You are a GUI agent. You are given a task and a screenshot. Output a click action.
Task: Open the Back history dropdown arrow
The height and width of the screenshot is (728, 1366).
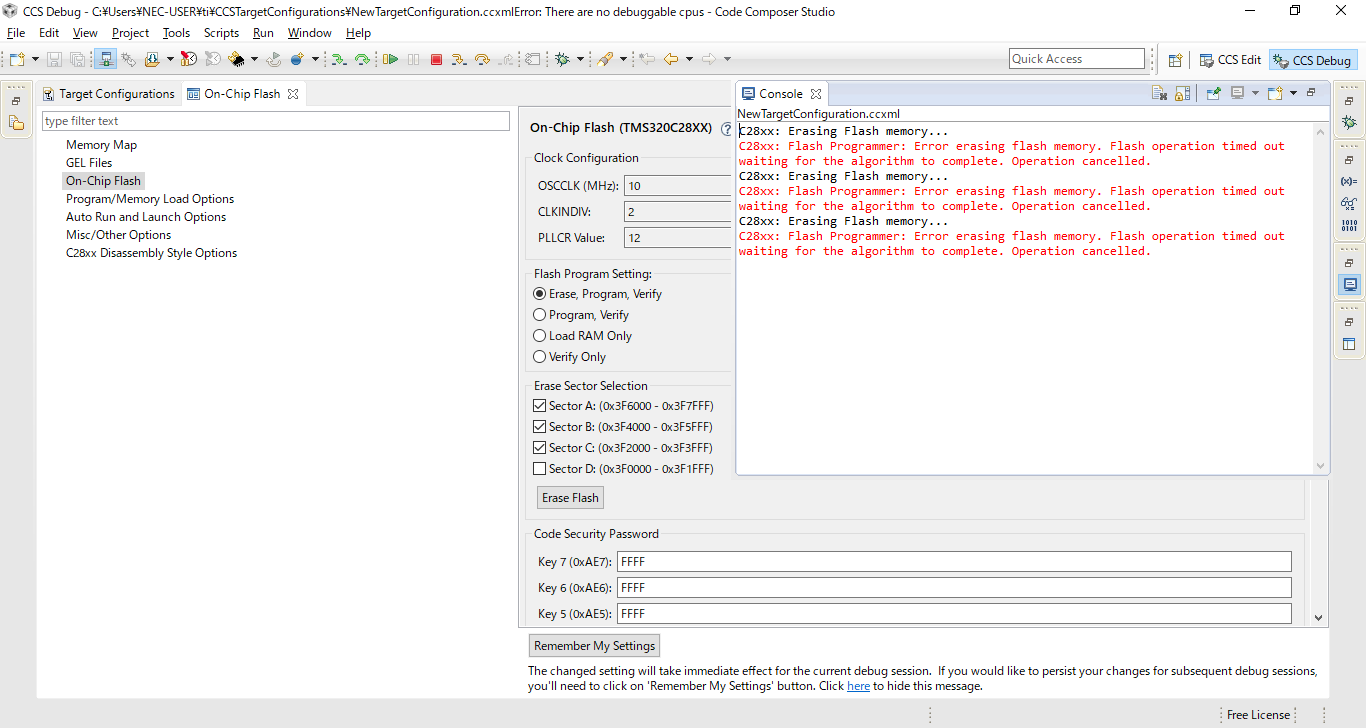pos(688,60)
